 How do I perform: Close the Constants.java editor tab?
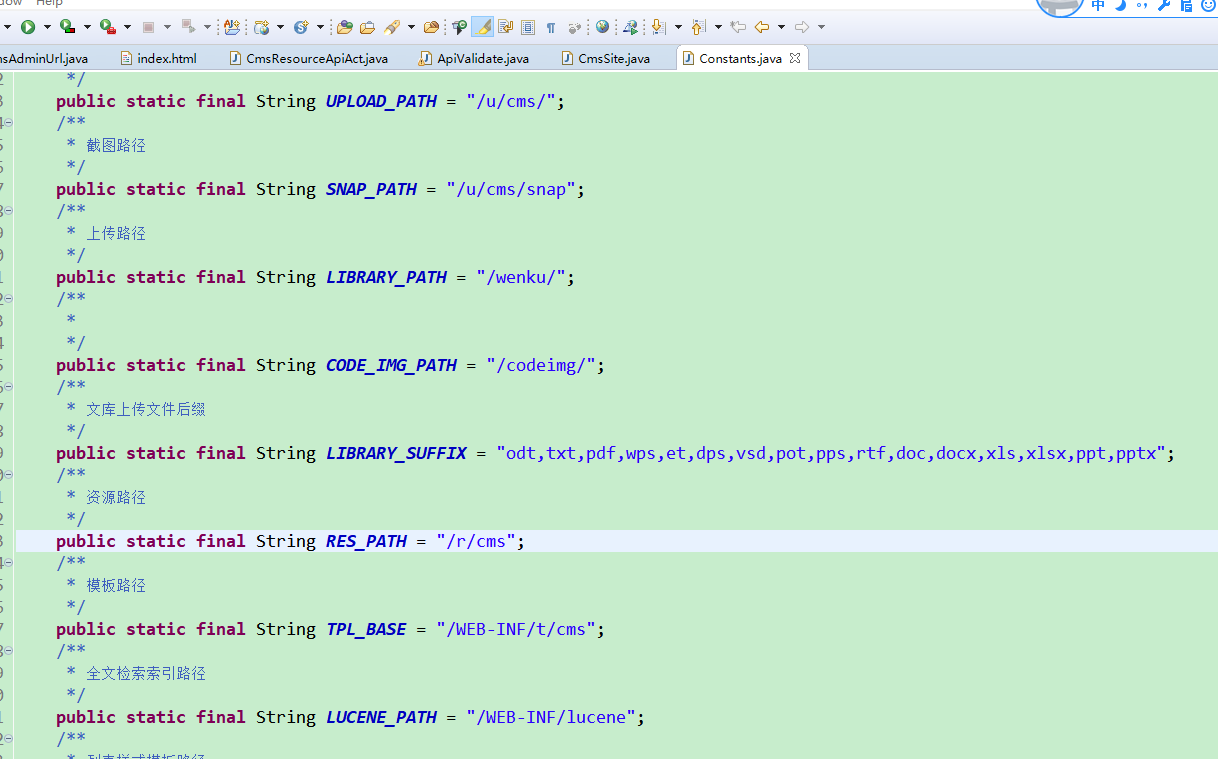(795, 58)
